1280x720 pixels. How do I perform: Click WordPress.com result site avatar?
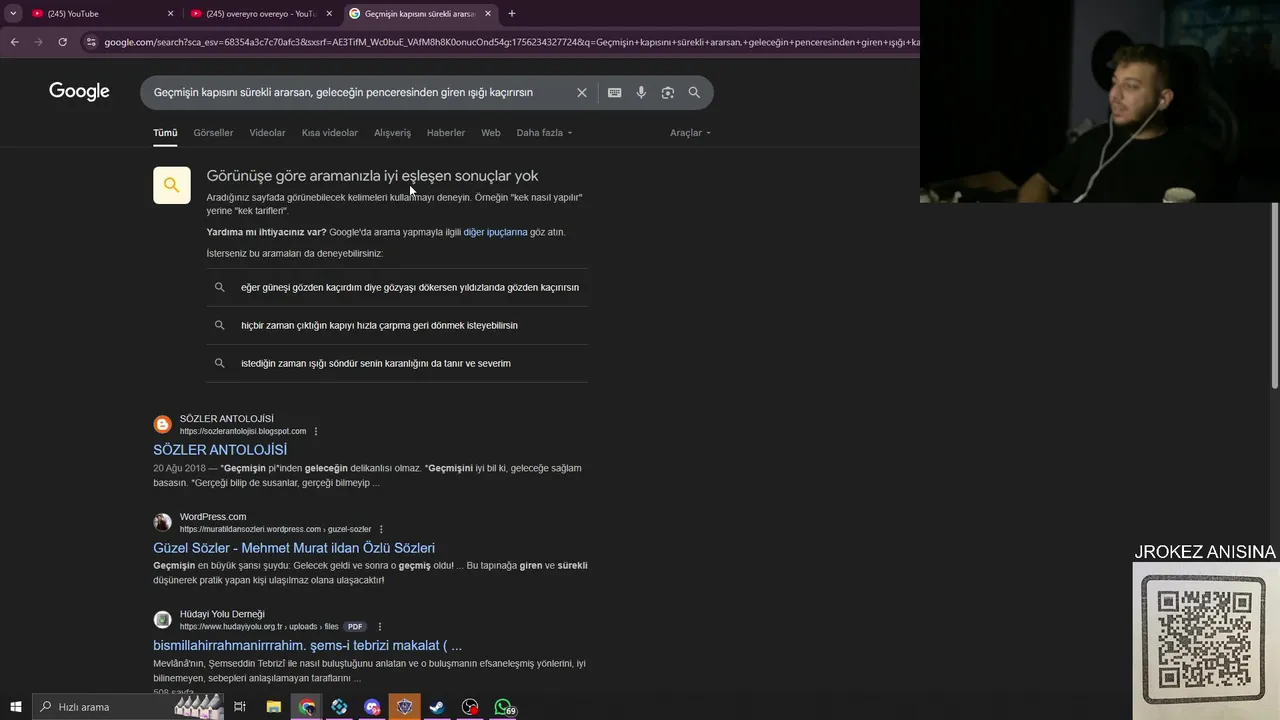162,522
